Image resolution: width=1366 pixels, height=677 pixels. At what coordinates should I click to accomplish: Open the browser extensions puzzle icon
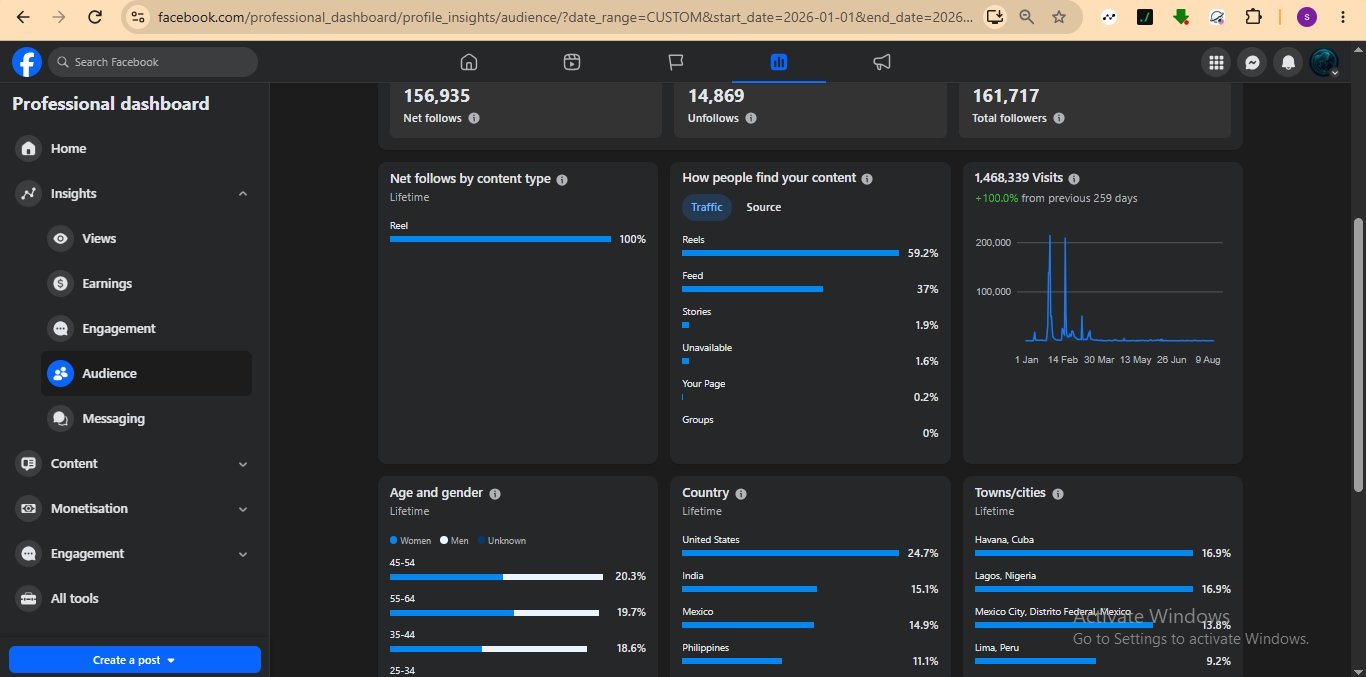[1253, 17]
